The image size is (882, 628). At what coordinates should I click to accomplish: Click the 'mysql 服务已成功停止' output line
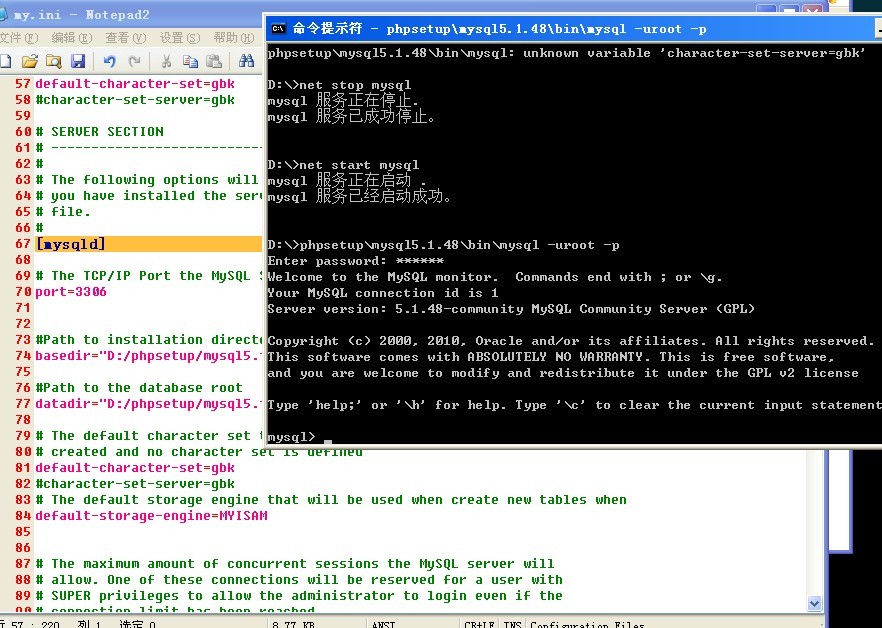tap(351, 118)
